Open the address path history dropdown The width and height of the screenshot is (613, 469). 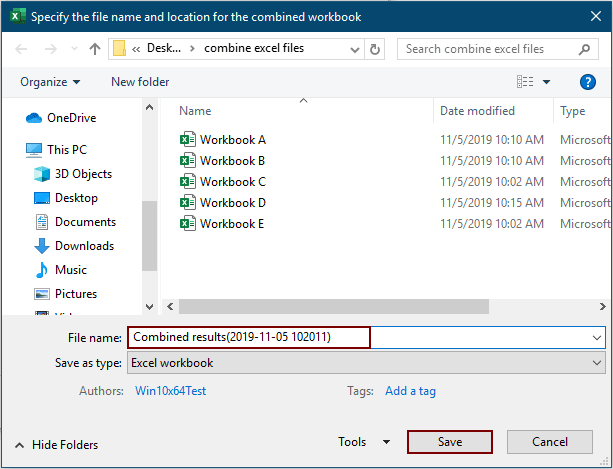[353, 49]
